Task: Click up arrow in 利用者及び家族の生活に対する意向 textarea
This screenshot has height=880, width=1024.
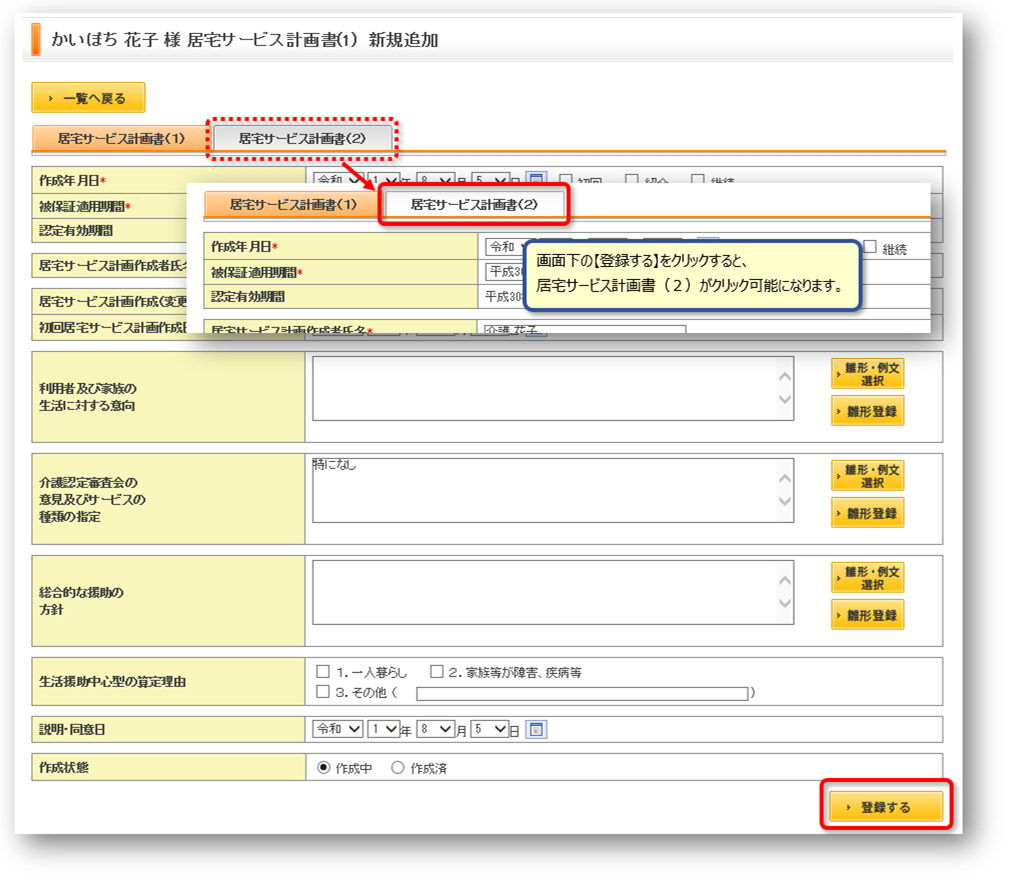Action: 785,377
